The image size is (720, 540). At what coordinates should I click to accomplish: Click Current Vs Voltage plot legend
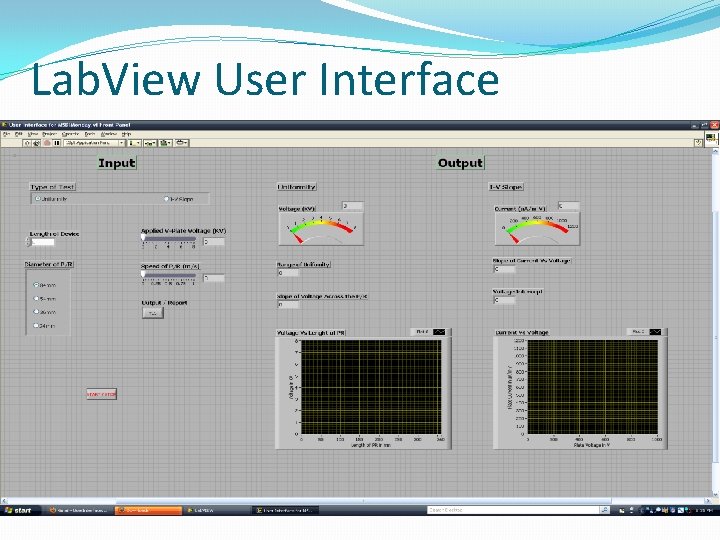pyautogui.click(x=647, y=332)
